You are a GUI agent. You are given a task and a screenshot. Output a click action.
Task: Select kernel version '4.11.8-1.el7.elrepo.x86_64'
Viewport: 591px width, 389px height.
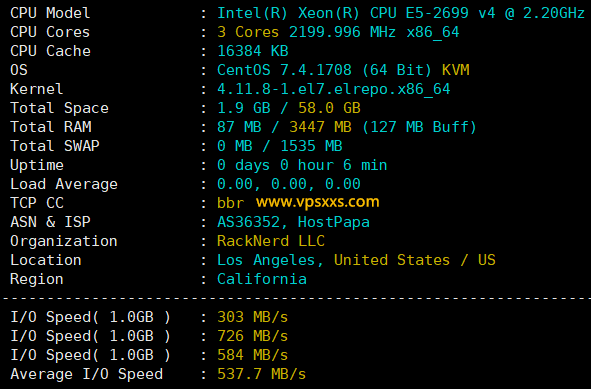click(x=334, y=89)
